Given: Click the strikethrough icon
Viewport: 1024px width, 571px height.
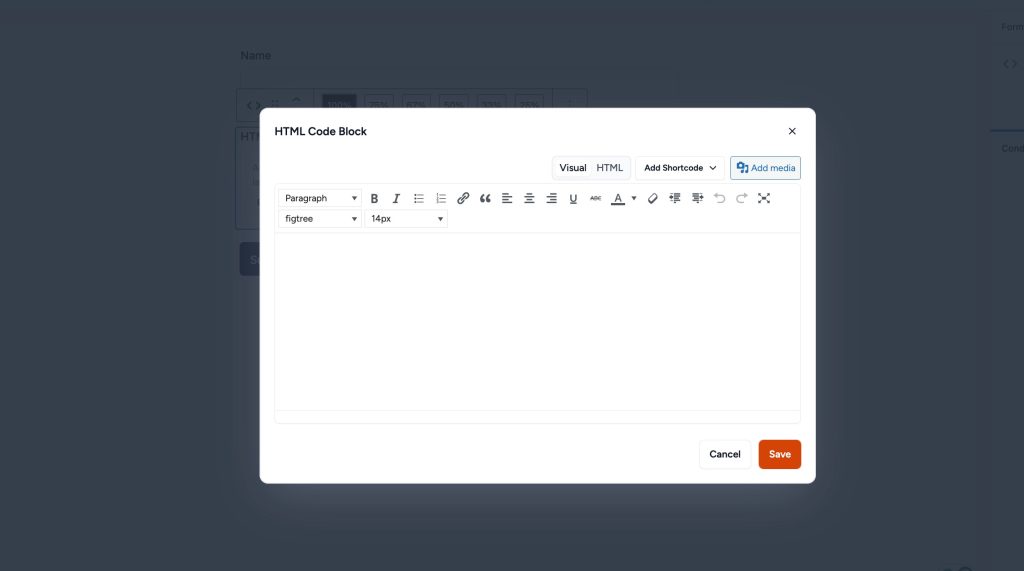Looking at the screenshot, I should click(x=595, y=198).
